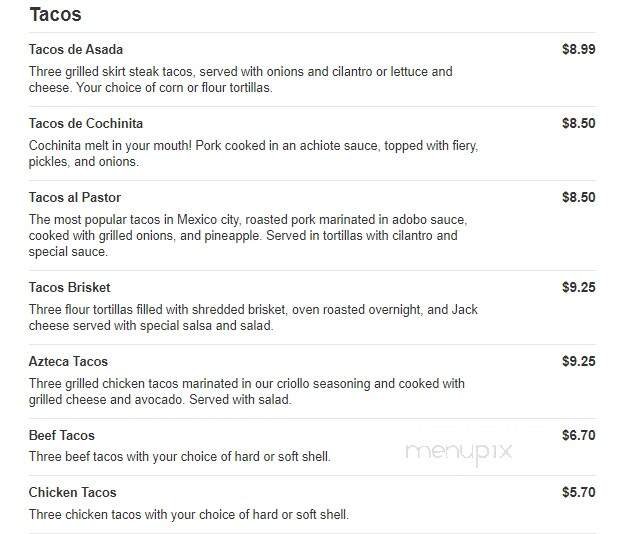Screen dimensions: 638x534
Task: Click the menupix watermark logo
Action: click(x=459, y=451)
